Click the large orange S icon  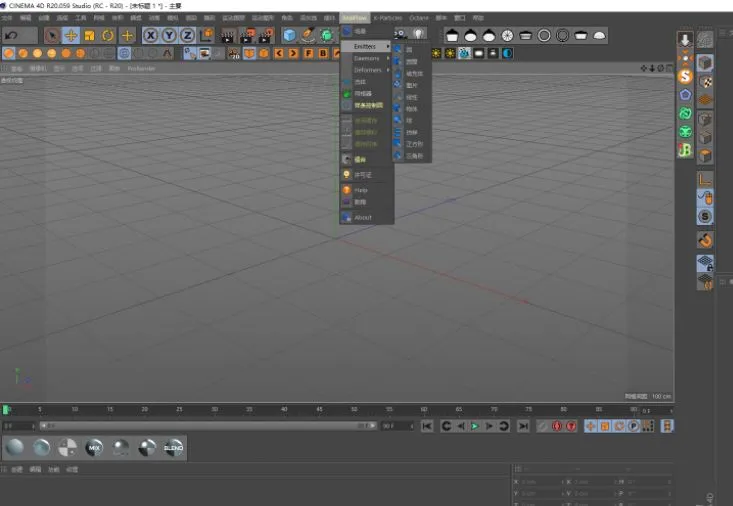pyautogui.click(x=685, y=76)
